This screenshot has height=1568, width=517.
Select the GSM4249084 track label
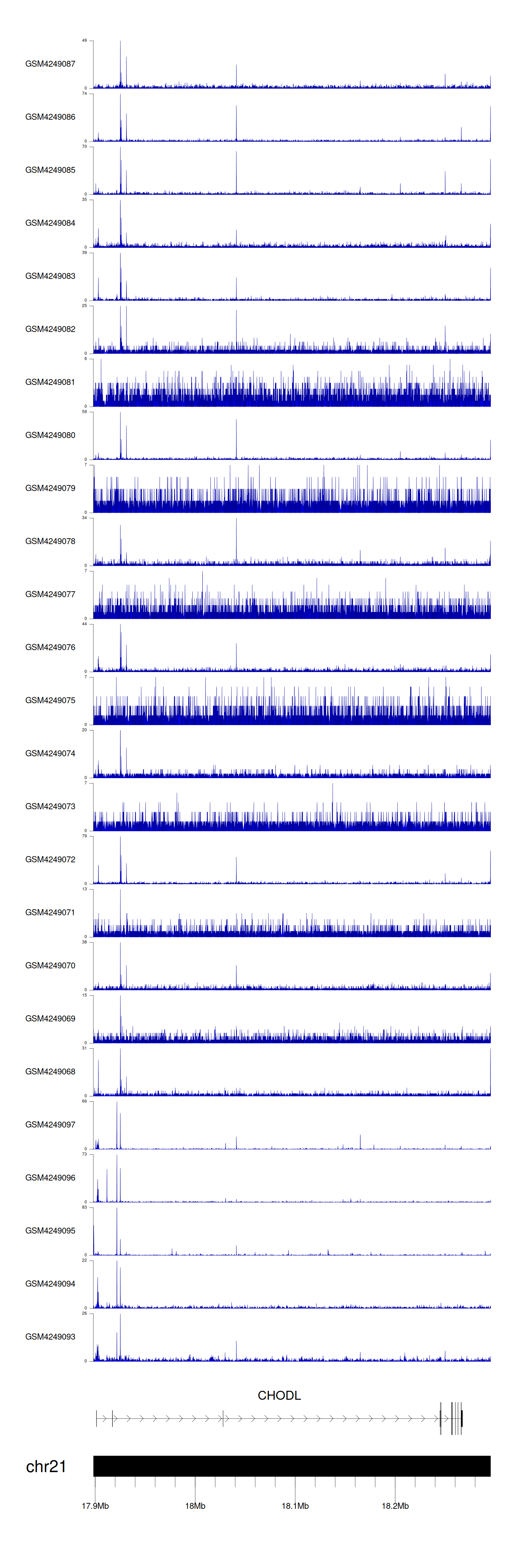pyautogui.click(x=50, y=223)
